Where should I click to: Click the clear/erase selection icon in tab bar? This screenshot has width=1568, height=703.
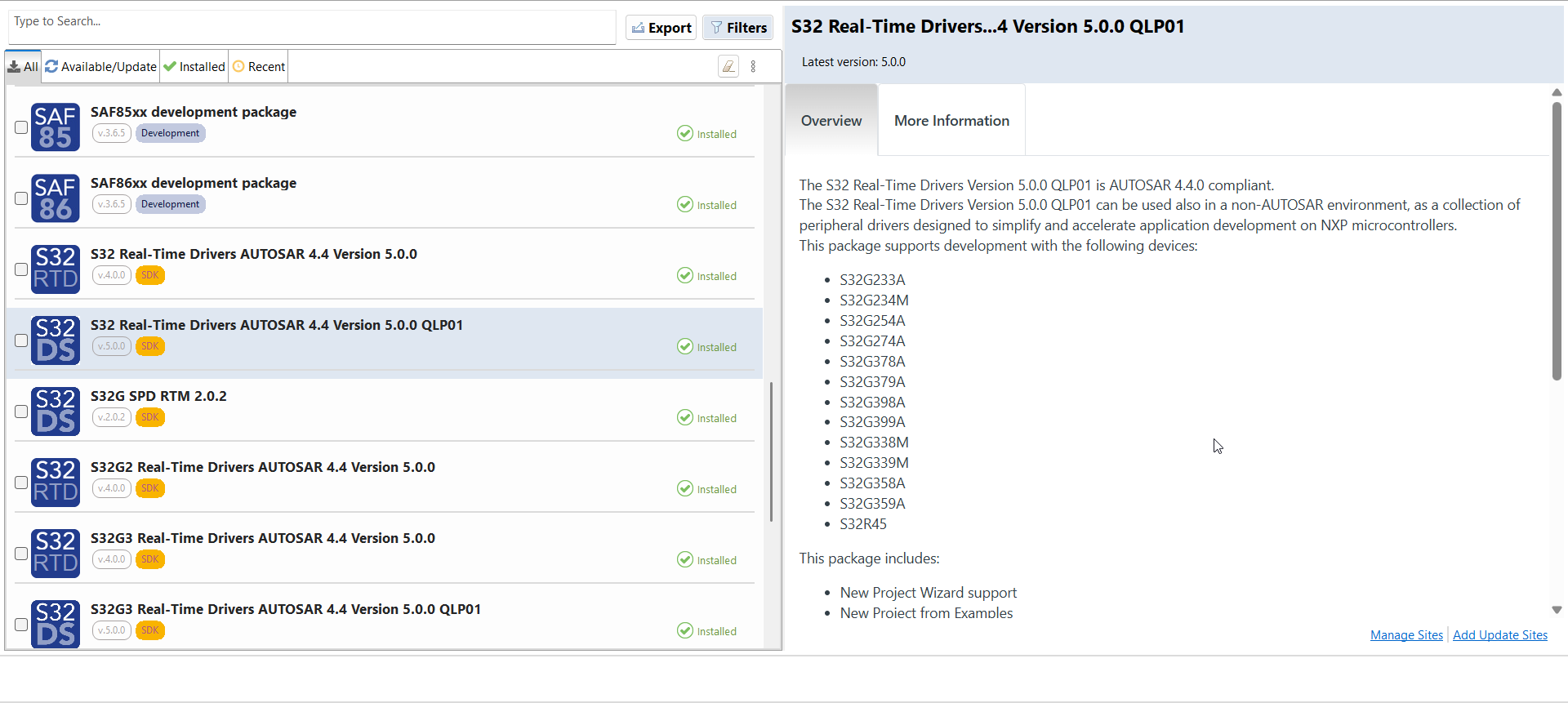point(728,67)
